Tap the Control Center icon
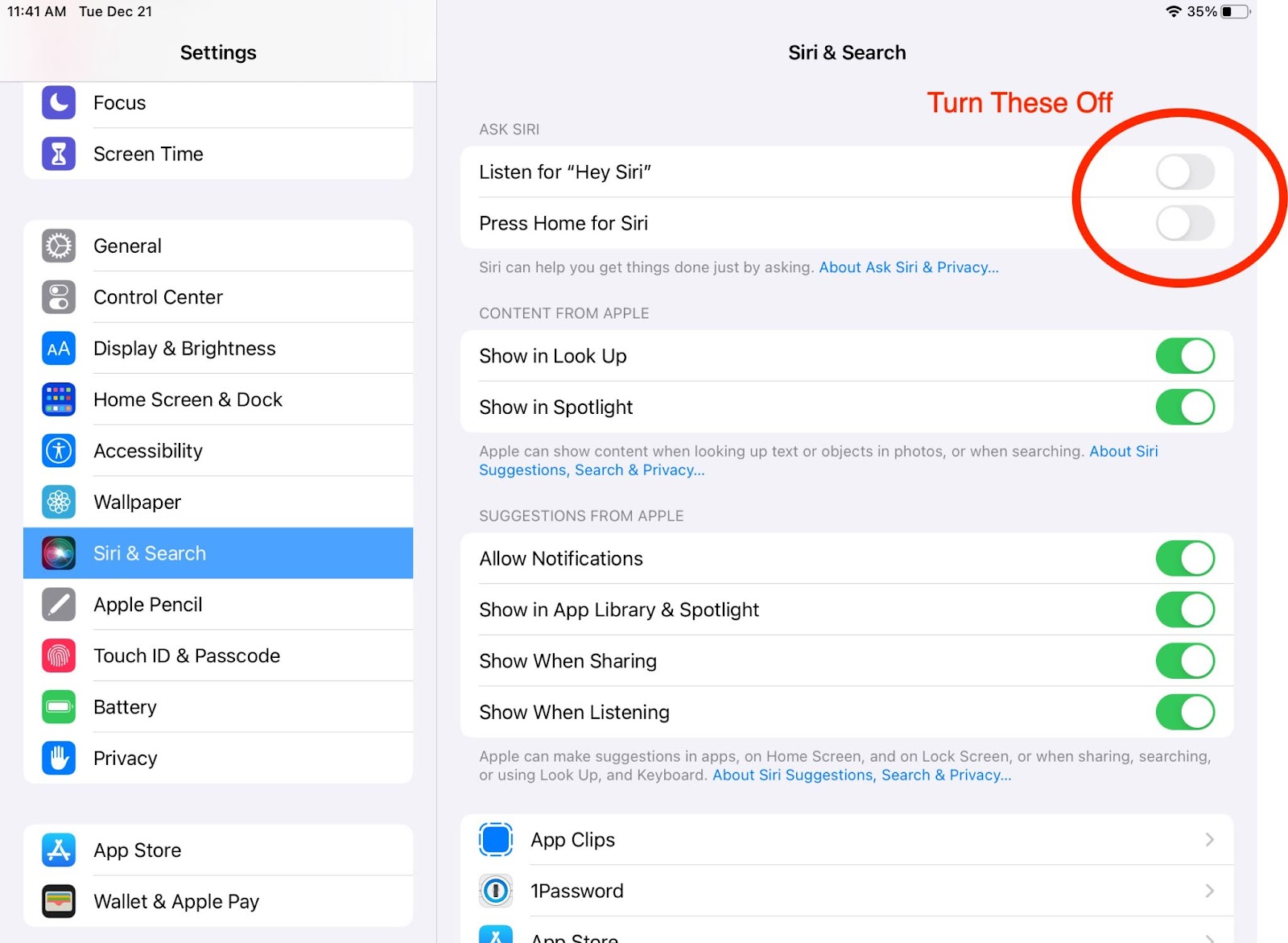Screen dimensions: 1288x943 (x=59, y=297)
